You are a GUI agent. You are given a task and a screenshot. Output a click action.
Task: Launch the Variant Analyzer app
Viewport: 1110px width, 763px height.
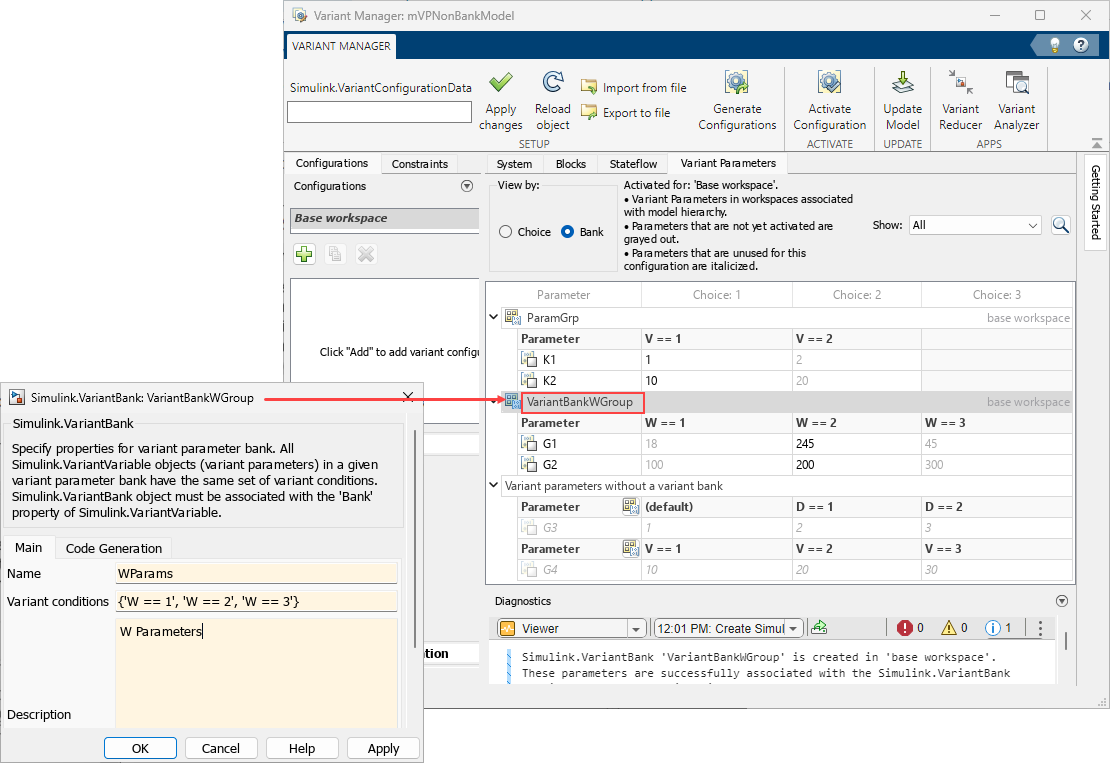click(1016, 83)
